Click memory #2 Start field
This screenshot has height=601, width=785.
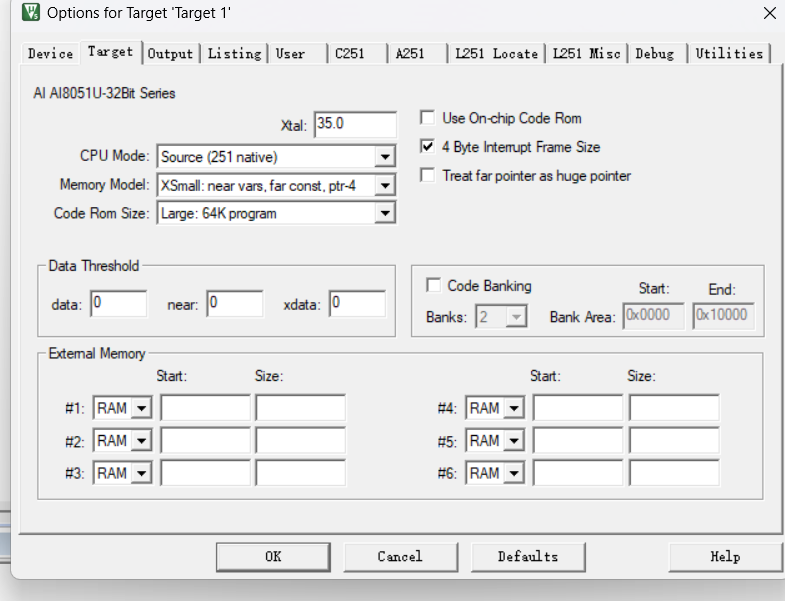click(205, 440)
